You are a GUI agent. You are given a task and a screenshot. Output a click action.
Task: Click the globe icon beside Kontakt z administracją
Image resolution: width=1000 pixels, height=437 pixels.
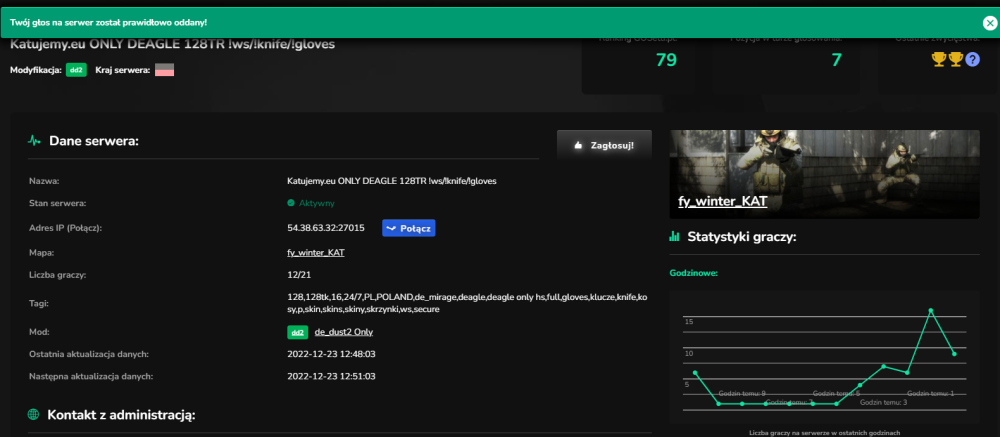click(34, 415)
